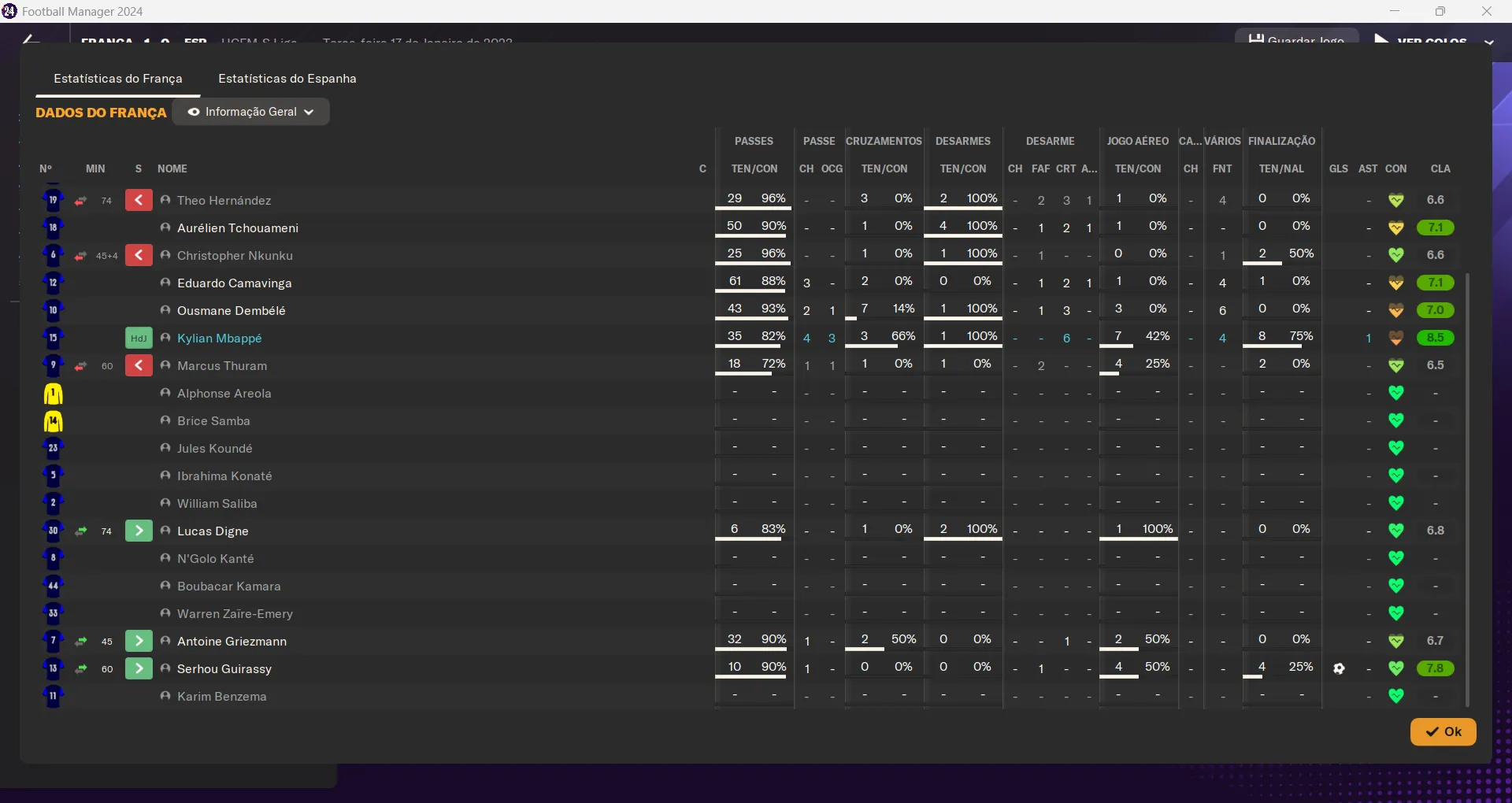The height and width of the screenshot is (803, 1512).
Task: Click shirt number 10 icon of Ousmane Dembélé
Action: 53,310
